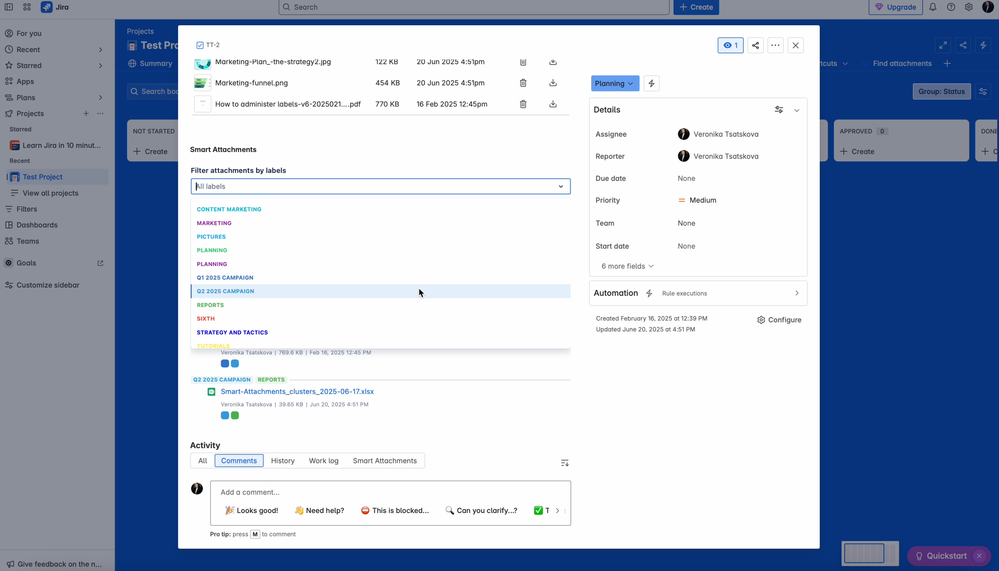Image resolution: width=999 pixels, height=571 pixels.
Task: Switch to the Smart Attachments activity tab
Action: point(385,461)
